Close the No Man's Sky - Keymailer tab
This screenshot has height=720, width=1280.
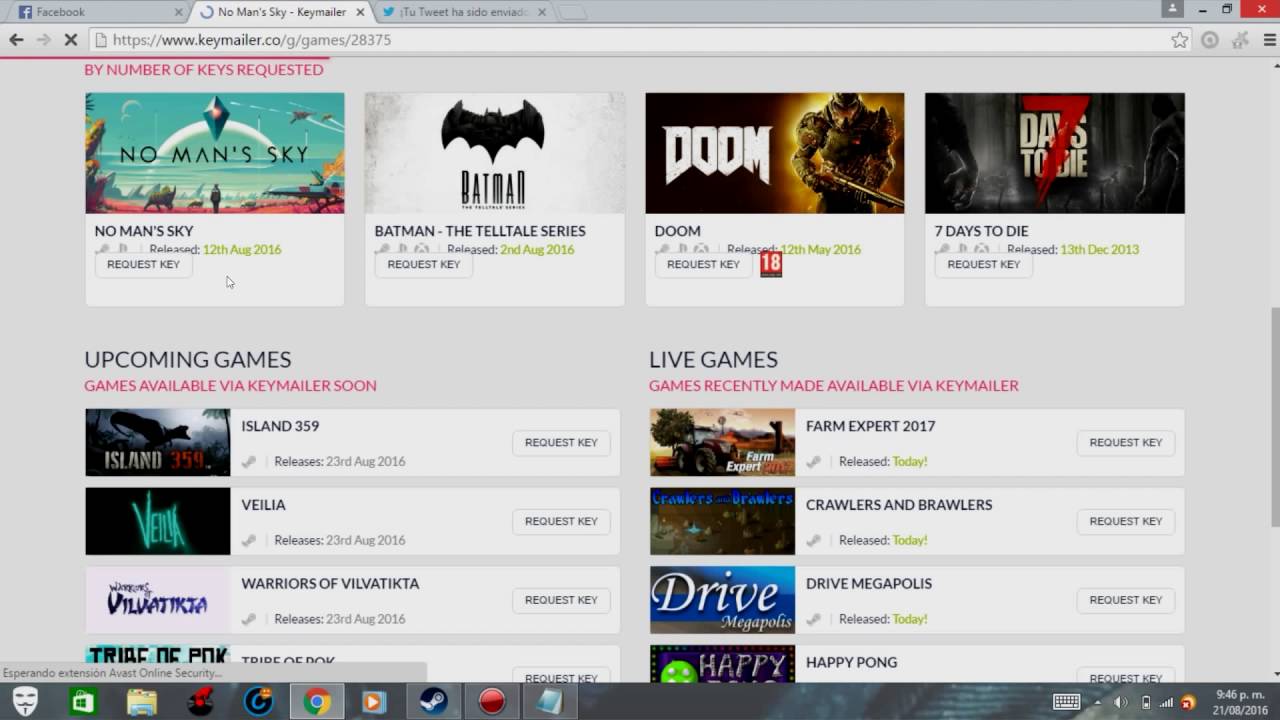click(x=361, y=12)
